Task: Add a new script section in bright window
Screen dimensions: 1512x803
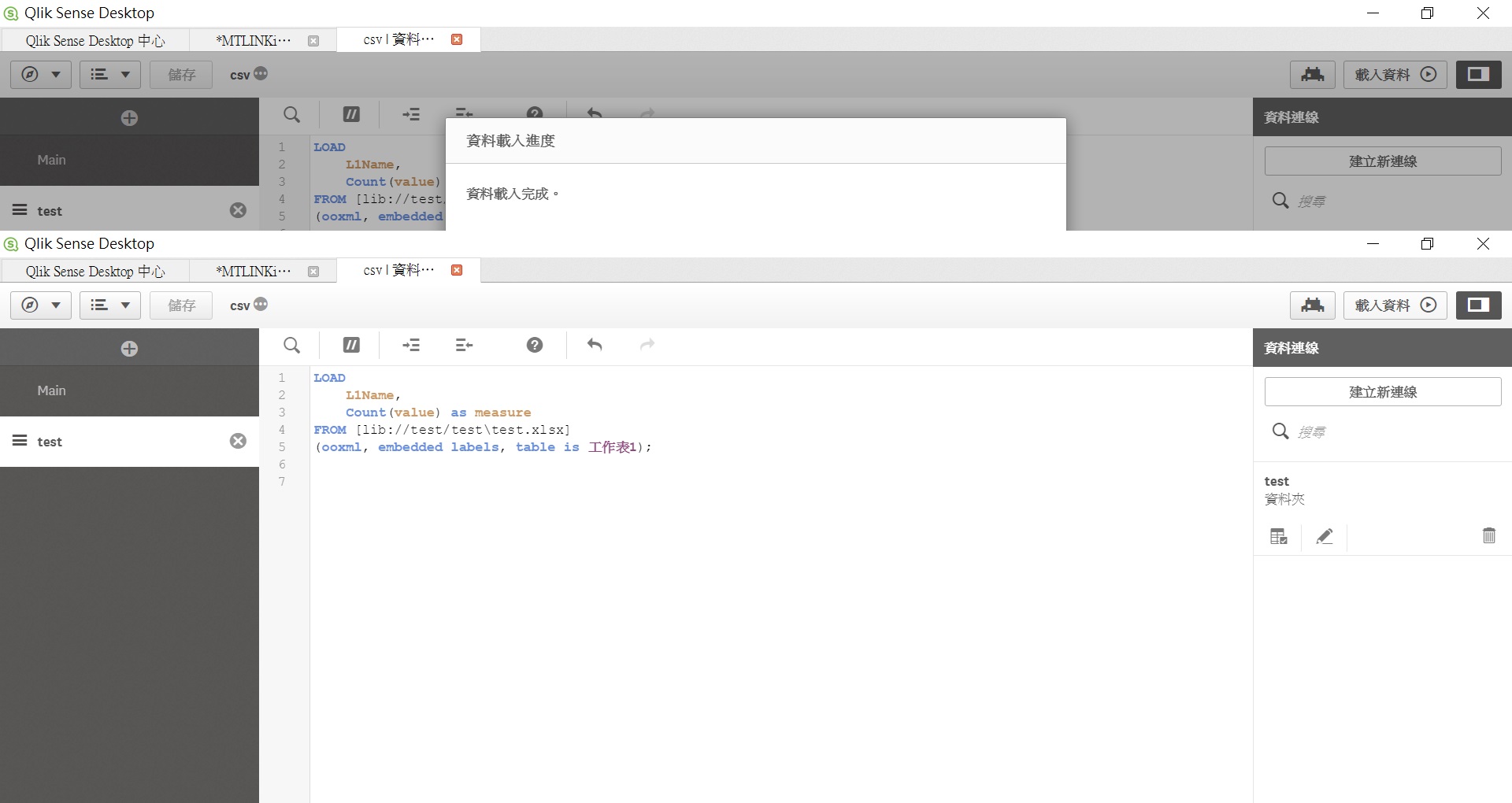Action: pos(129,348)
